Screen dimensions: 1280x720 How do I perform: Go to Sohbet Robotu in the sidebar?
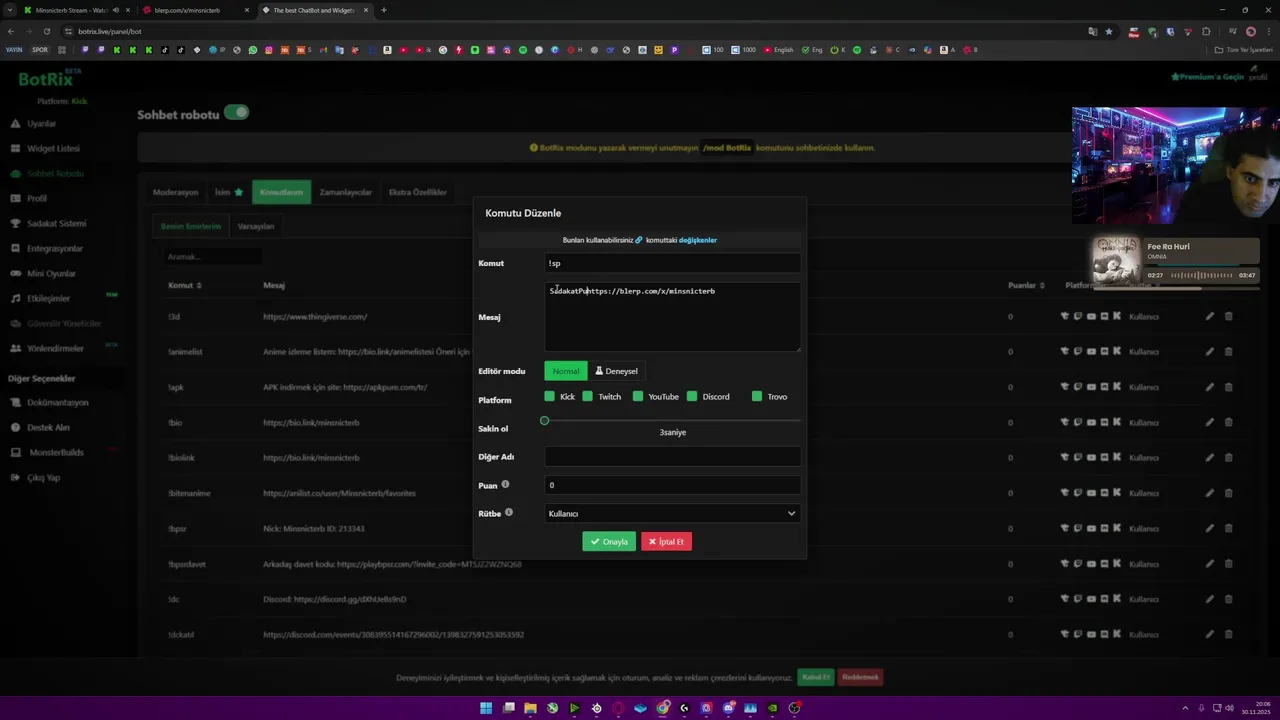(47, 173)
